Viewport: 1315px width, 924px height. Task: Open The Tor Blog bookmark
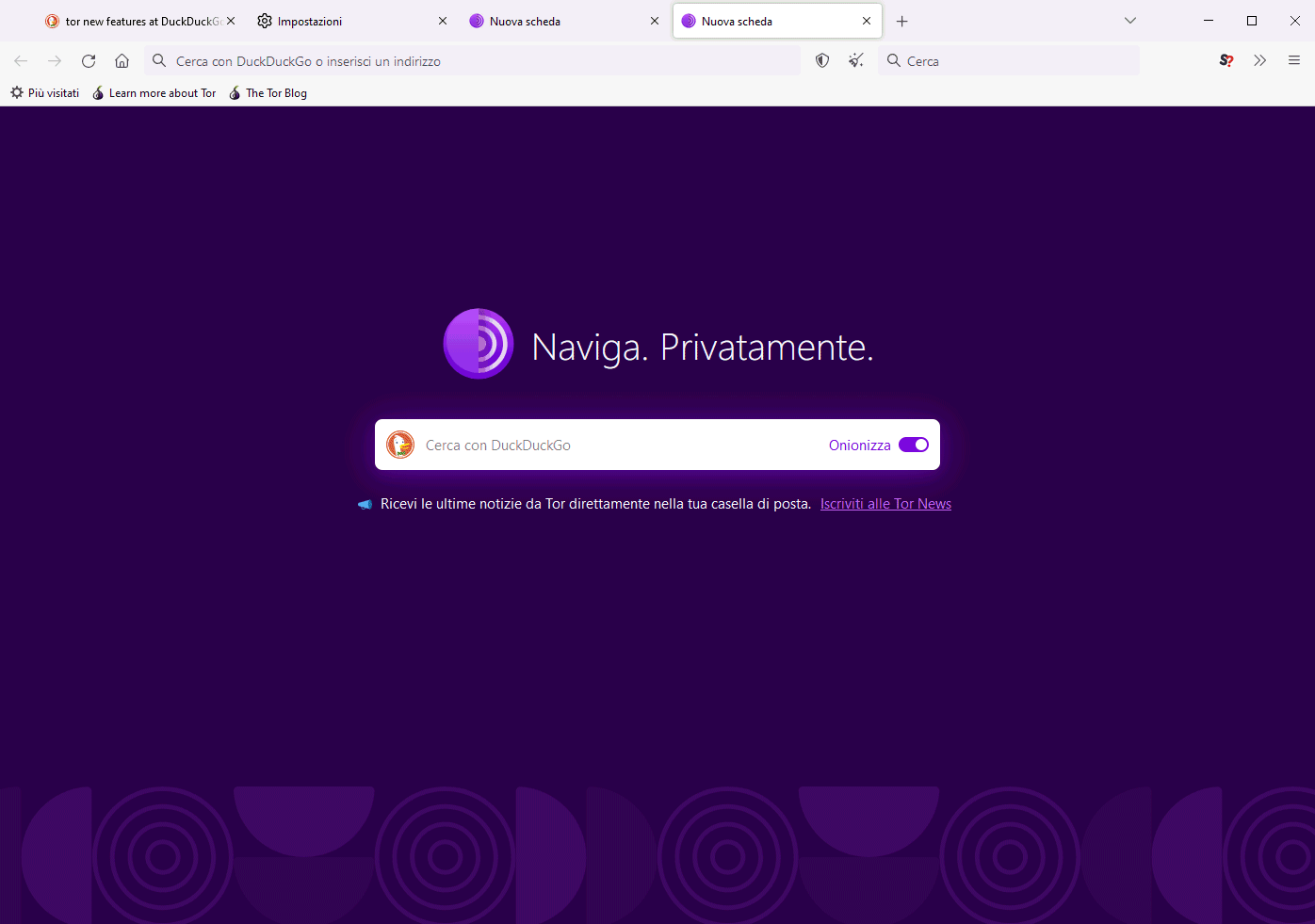click(x=268, y=93)
